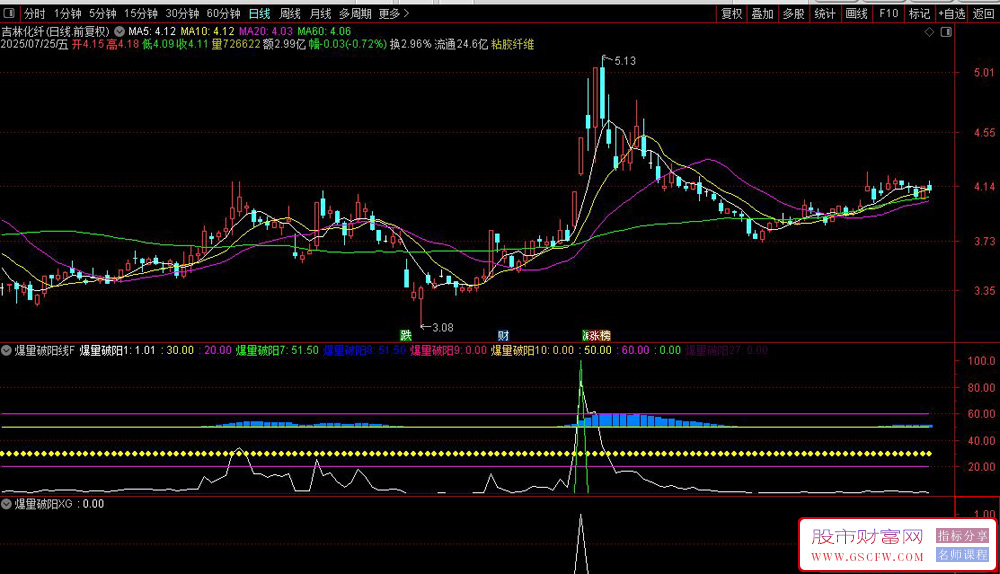Click the diamond icon above the chart
Viewport: 1000px width, 574px height.
point(929,32)
